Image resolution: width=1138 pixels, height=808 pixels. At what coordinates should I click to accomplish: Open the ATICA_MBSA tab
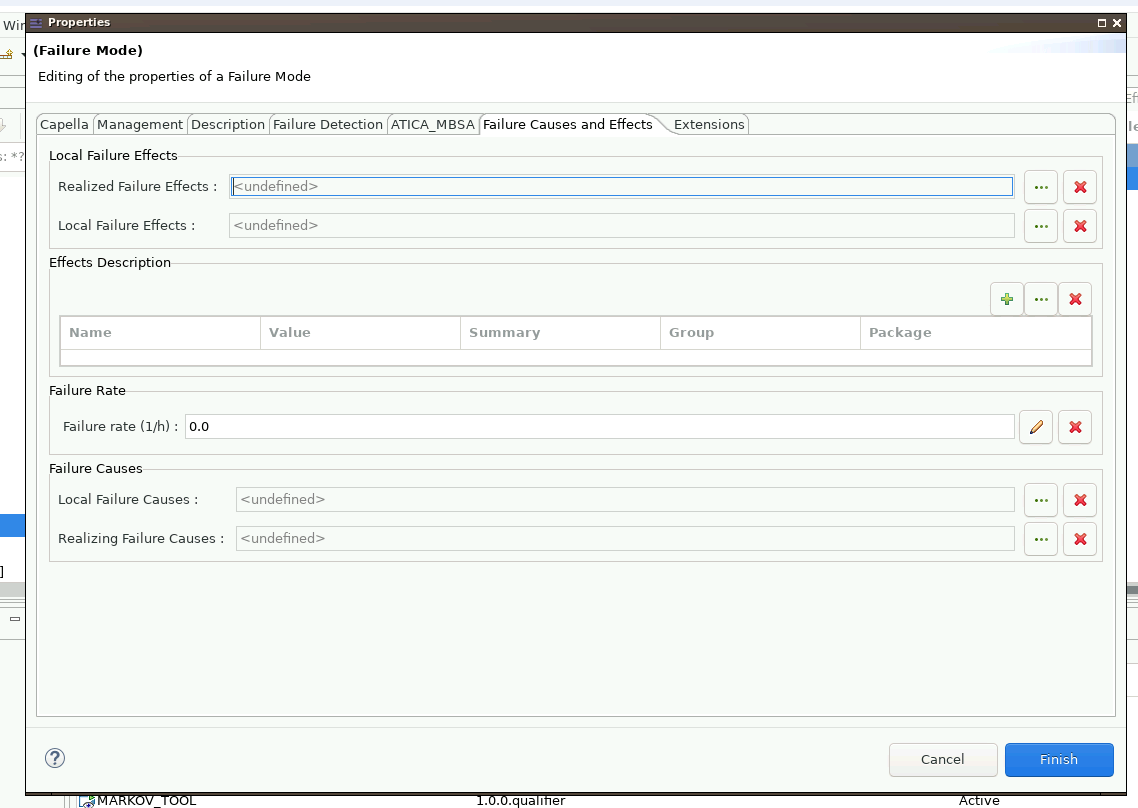[433, 124]
